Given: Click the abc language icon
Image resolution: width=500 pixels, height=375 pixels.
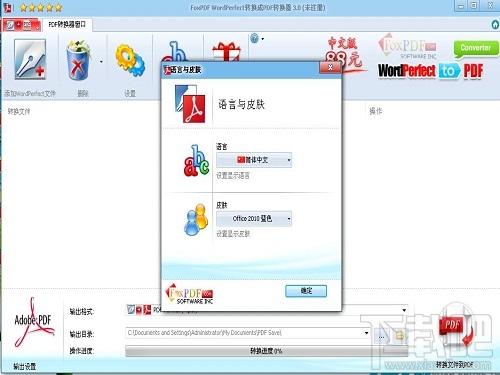Looking at the screenshot, I should [x=196, y=160].
